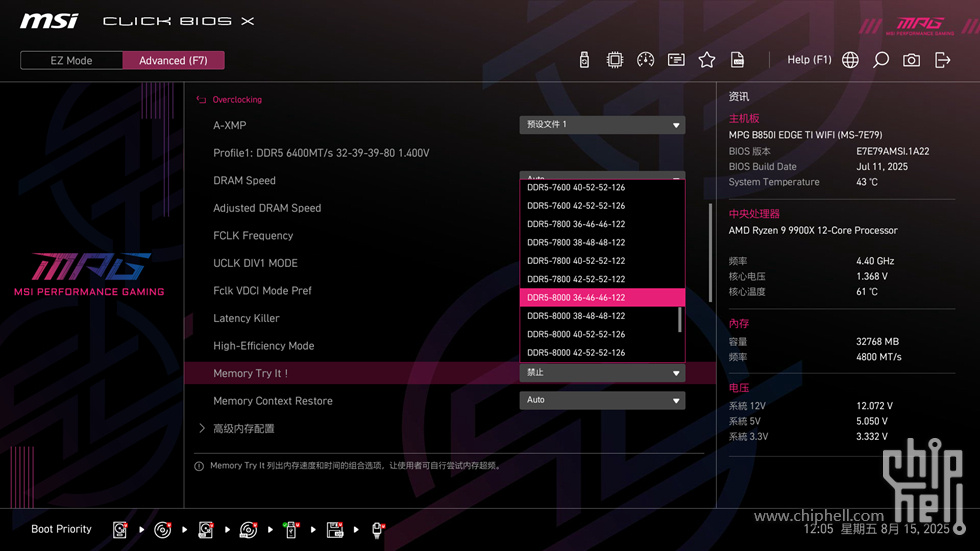980x551 pixels.
Task: Click the MSI logo
Action: click(49, 21)
